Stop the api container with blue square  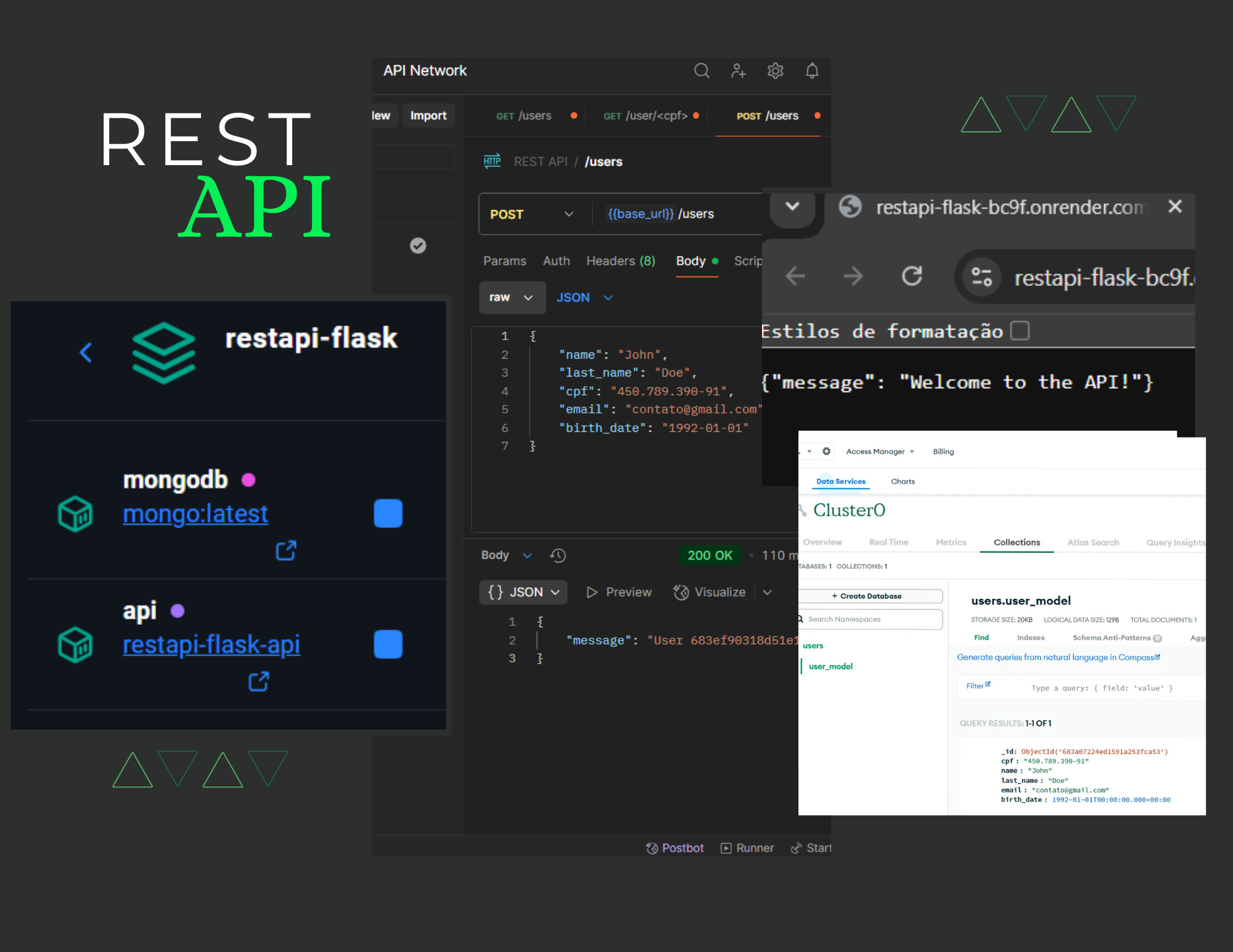(388, 645)
